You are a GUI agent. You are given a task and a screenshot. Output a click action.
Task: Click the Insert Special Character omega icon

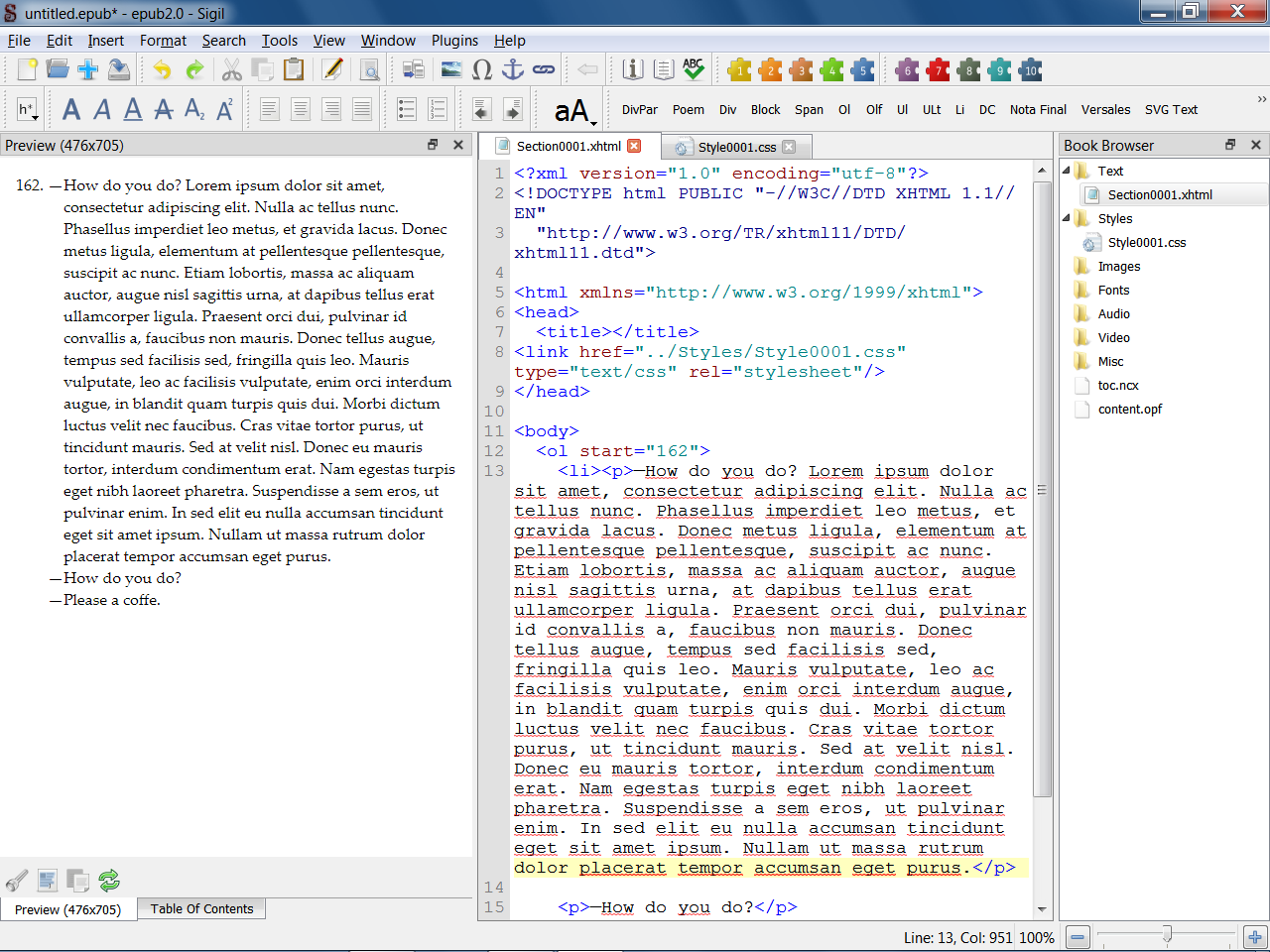[x=482, y=69]
